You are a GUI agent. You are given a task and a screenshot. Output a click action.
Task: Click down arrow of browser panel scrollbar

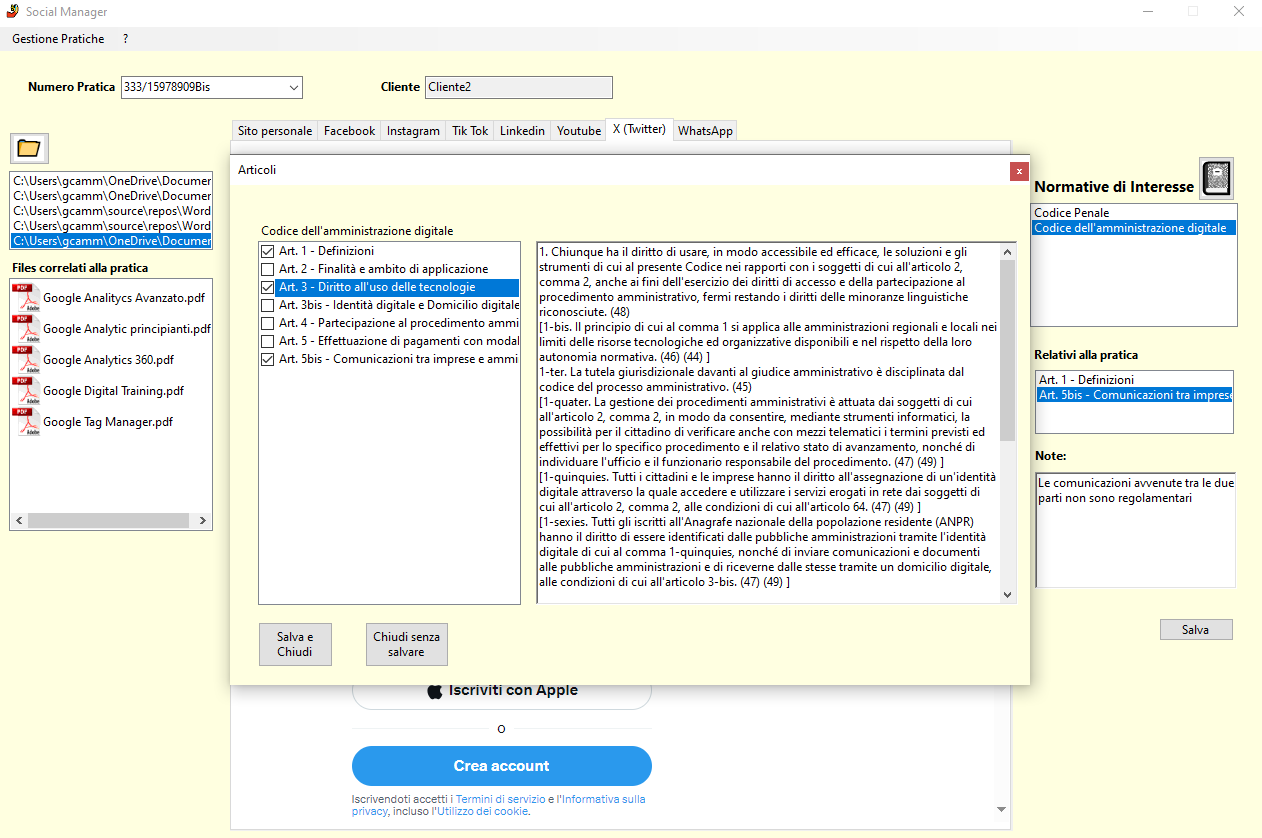(x=1001, y=809)
